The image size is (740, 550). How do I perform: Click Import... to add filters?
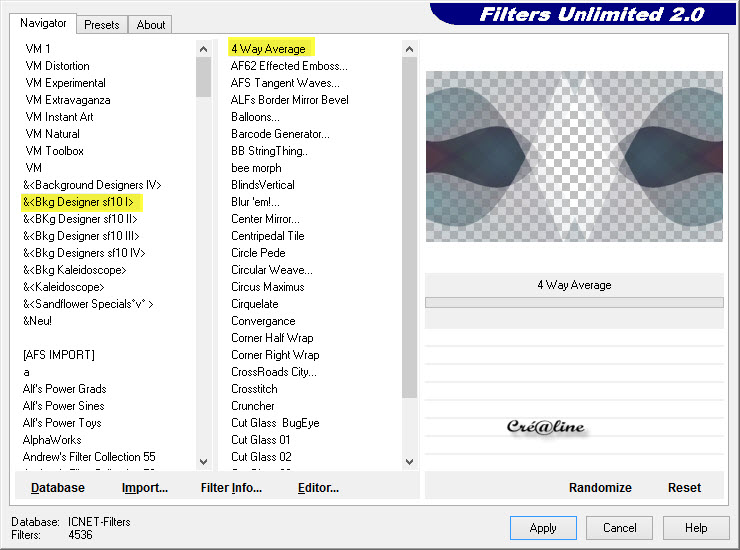pos(144,488)
